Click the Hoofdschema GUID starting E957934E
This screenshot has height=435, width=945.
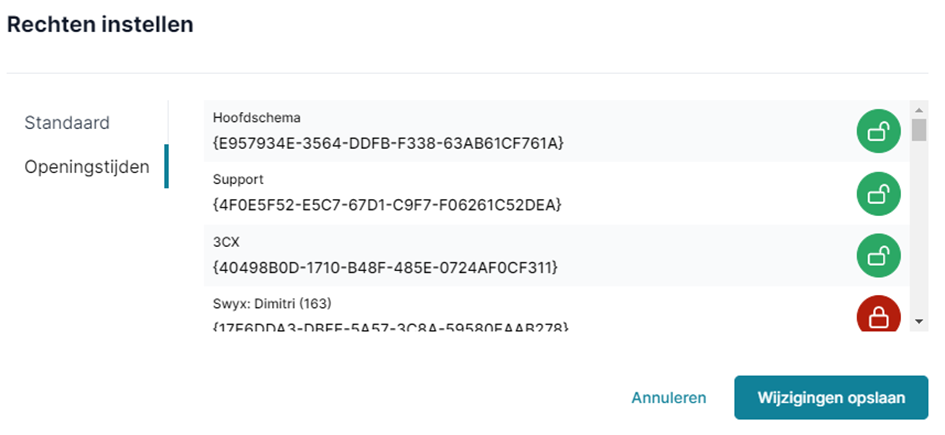point(388,144)
